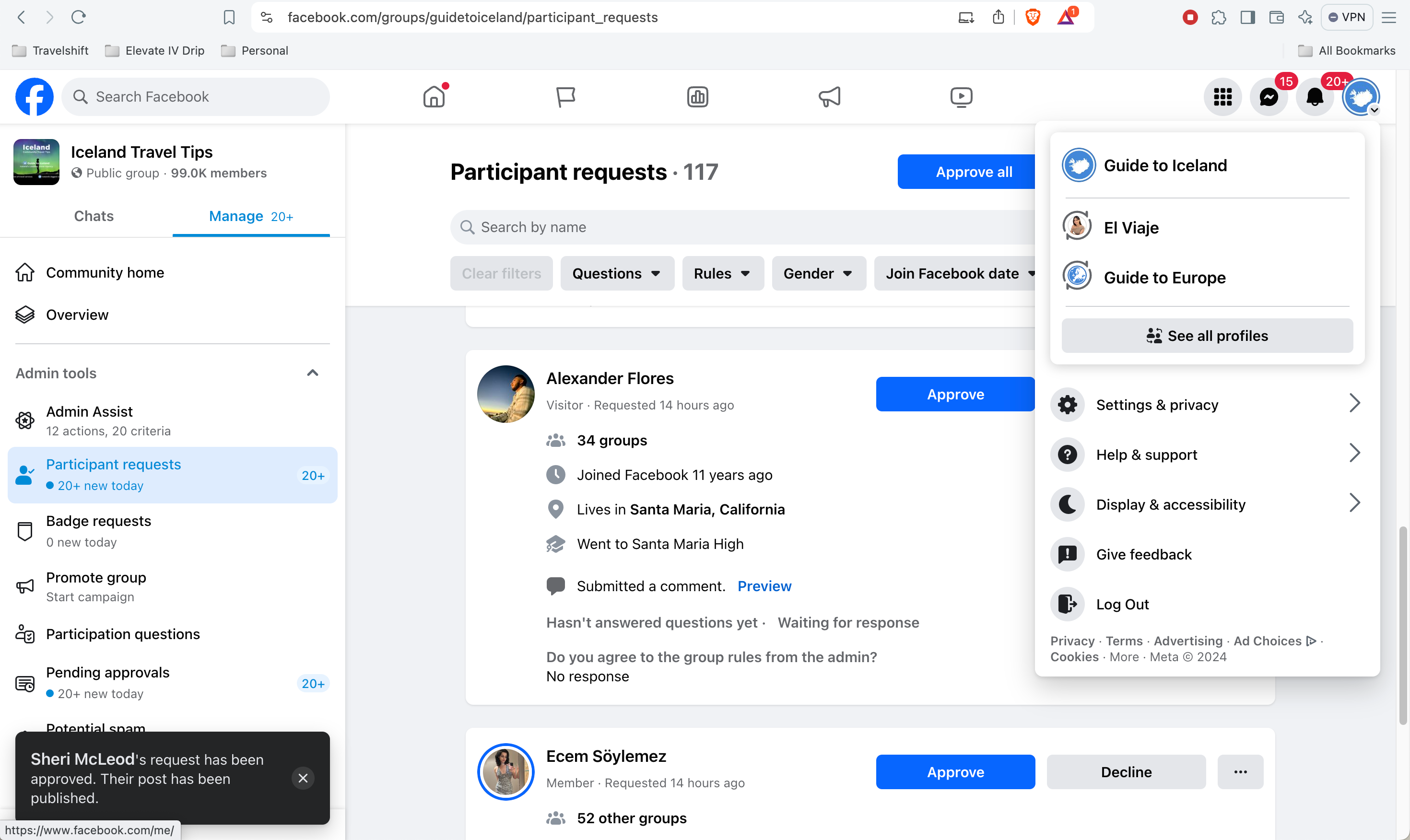Open Messenger chats icon
The height and width of the screenshot is (840, 1410).
click(1269, 97)
